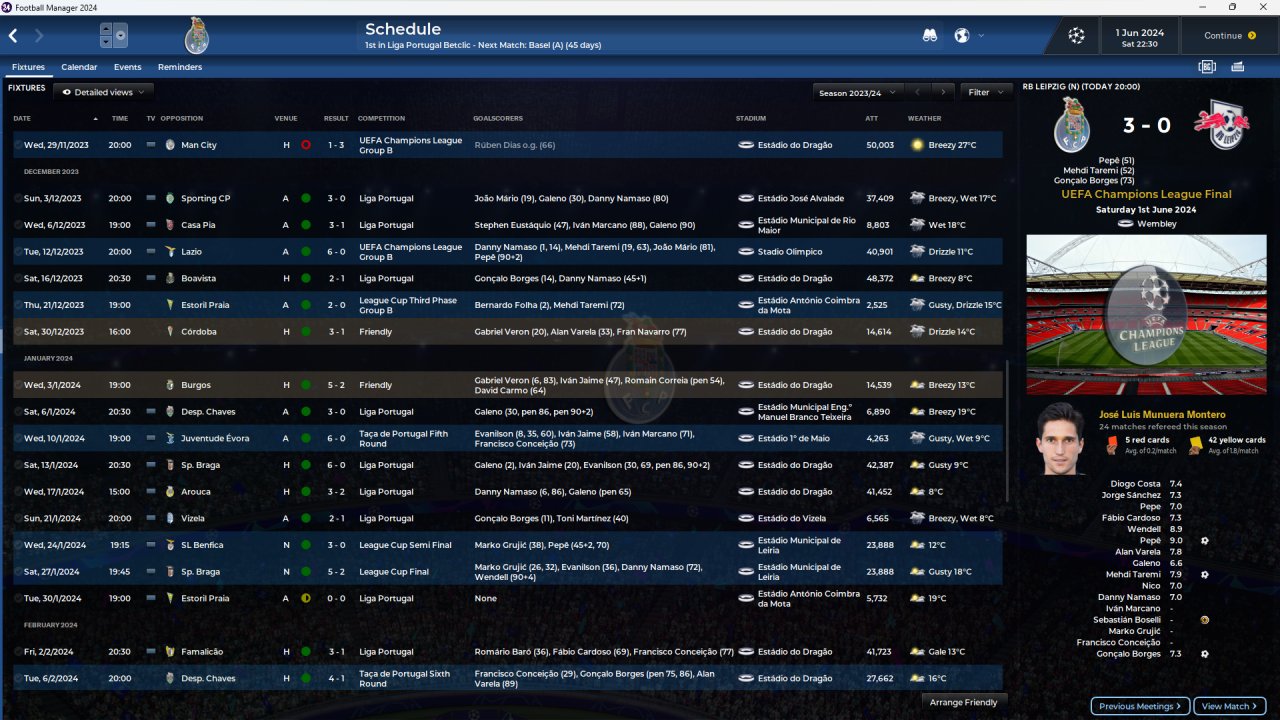Click the referee portrait photo
This screenshot has width=1280, height=720.
[1061, 438]
